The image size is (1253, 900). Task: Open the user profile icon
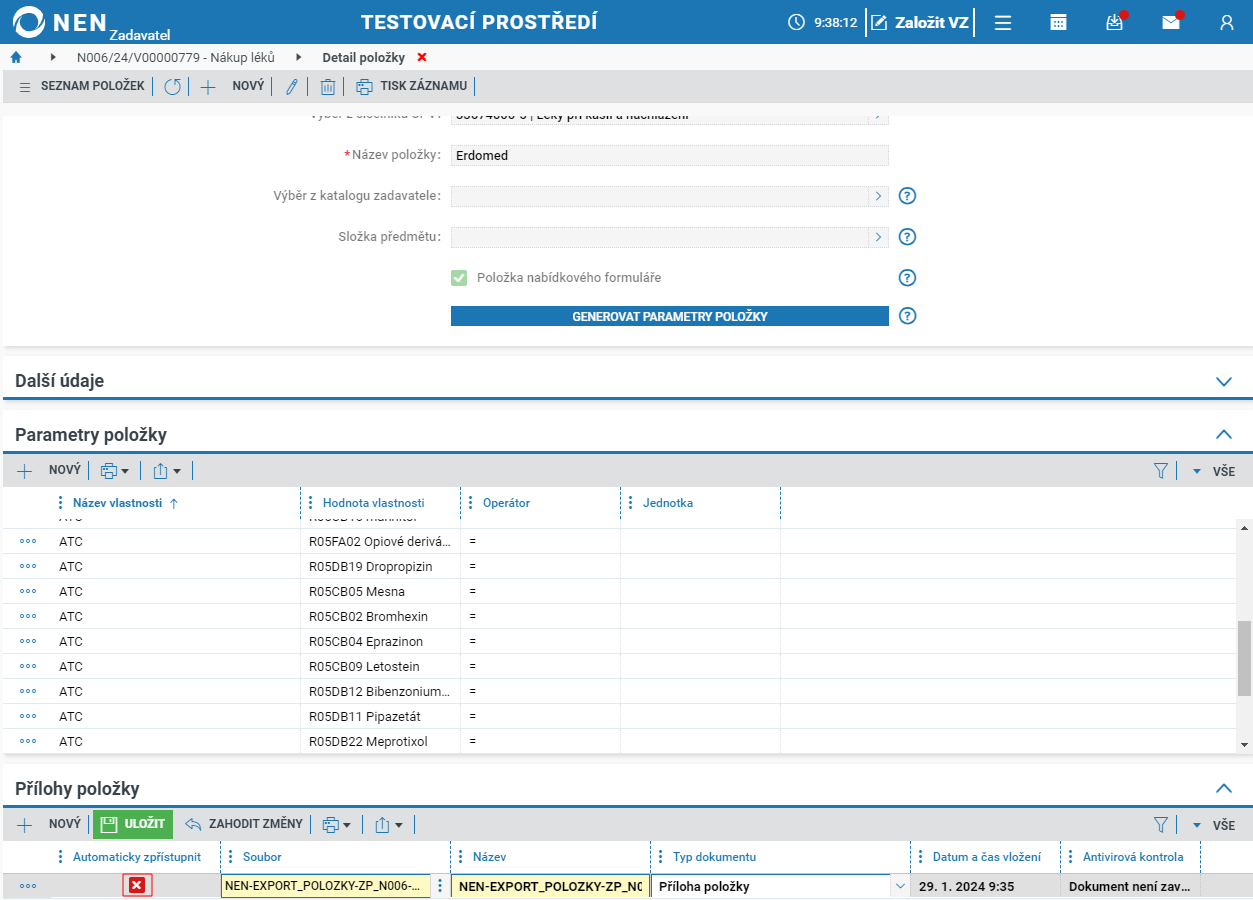[1227, 22]
